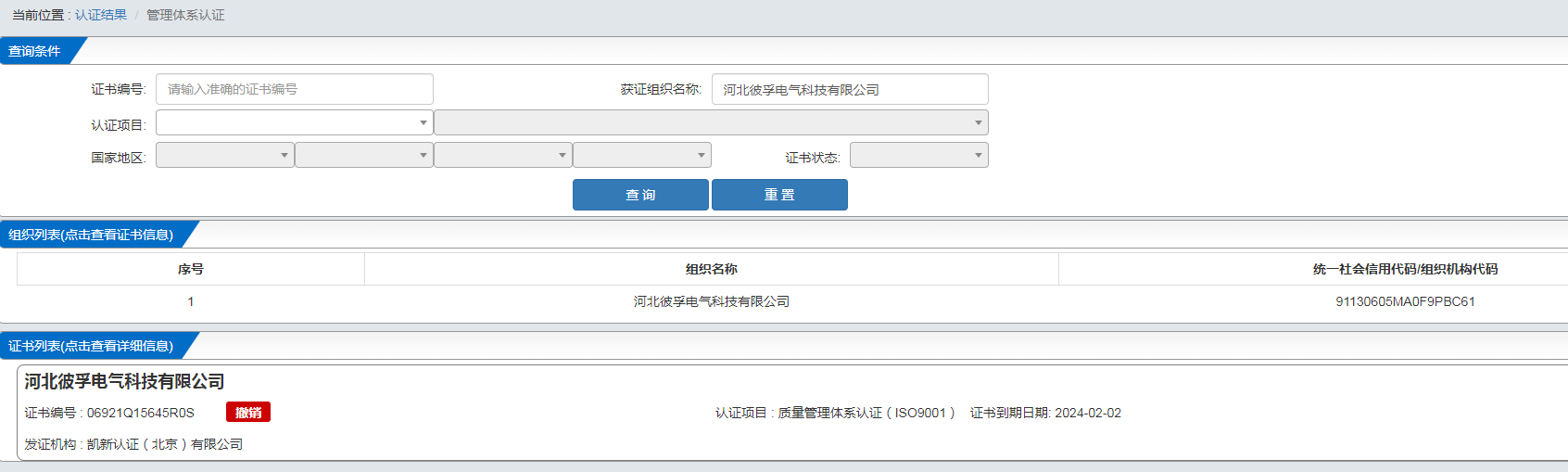Click the expiry date 2024-02-02
Image resolution: width=1568 pixels, height=472 pixels.
tap(1088, 413)
